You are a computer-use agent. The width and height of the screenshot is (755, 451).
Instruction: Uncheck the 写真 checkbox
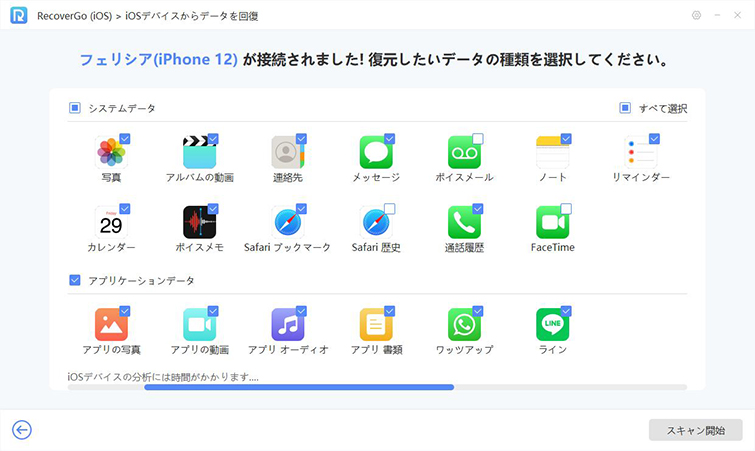125,139
